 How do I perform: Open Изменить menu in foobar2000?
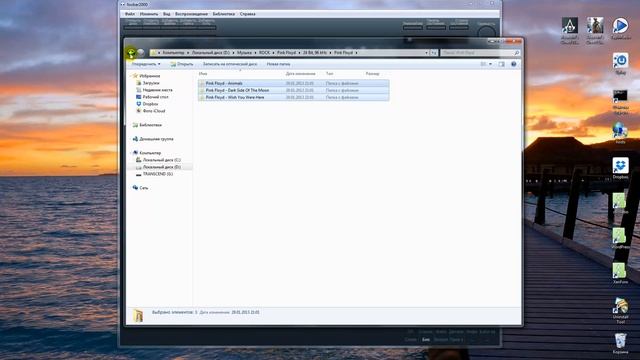(x=149, y=14)
